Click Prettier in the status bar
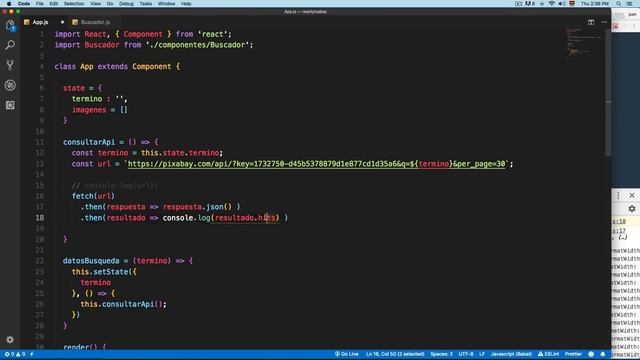Image resolution: width=640 pixels, height=360 pixels. pyautogui.click(x=573, y=354)
